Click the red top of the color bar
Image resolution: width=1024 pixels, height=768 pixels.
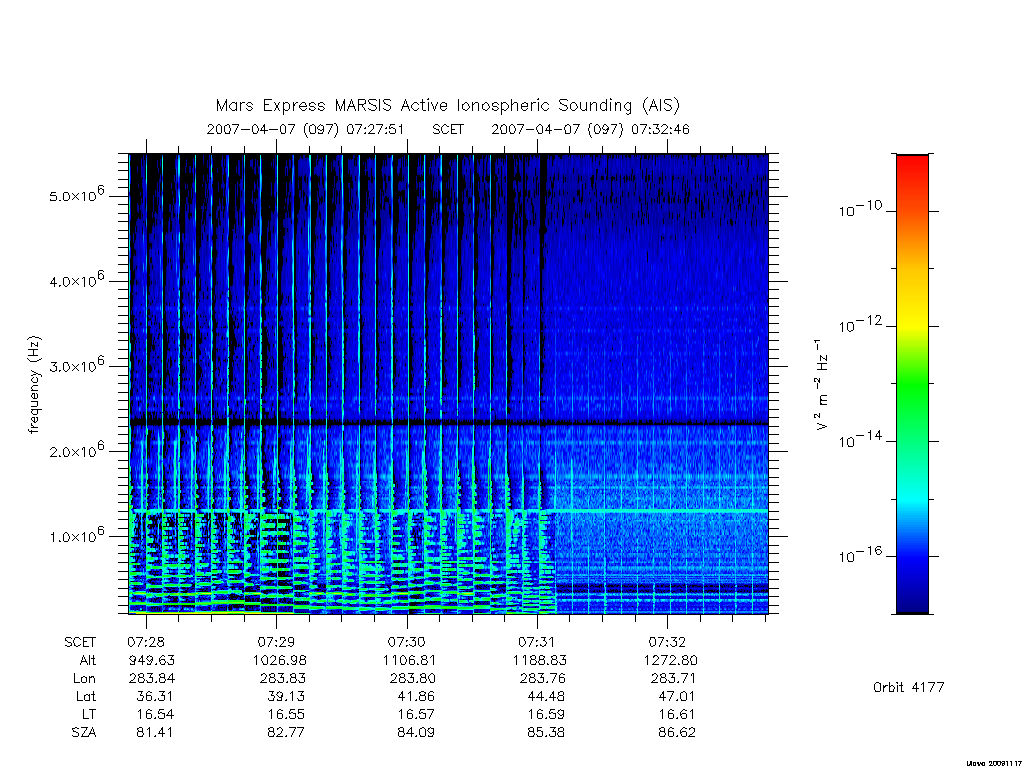point(912,168)
